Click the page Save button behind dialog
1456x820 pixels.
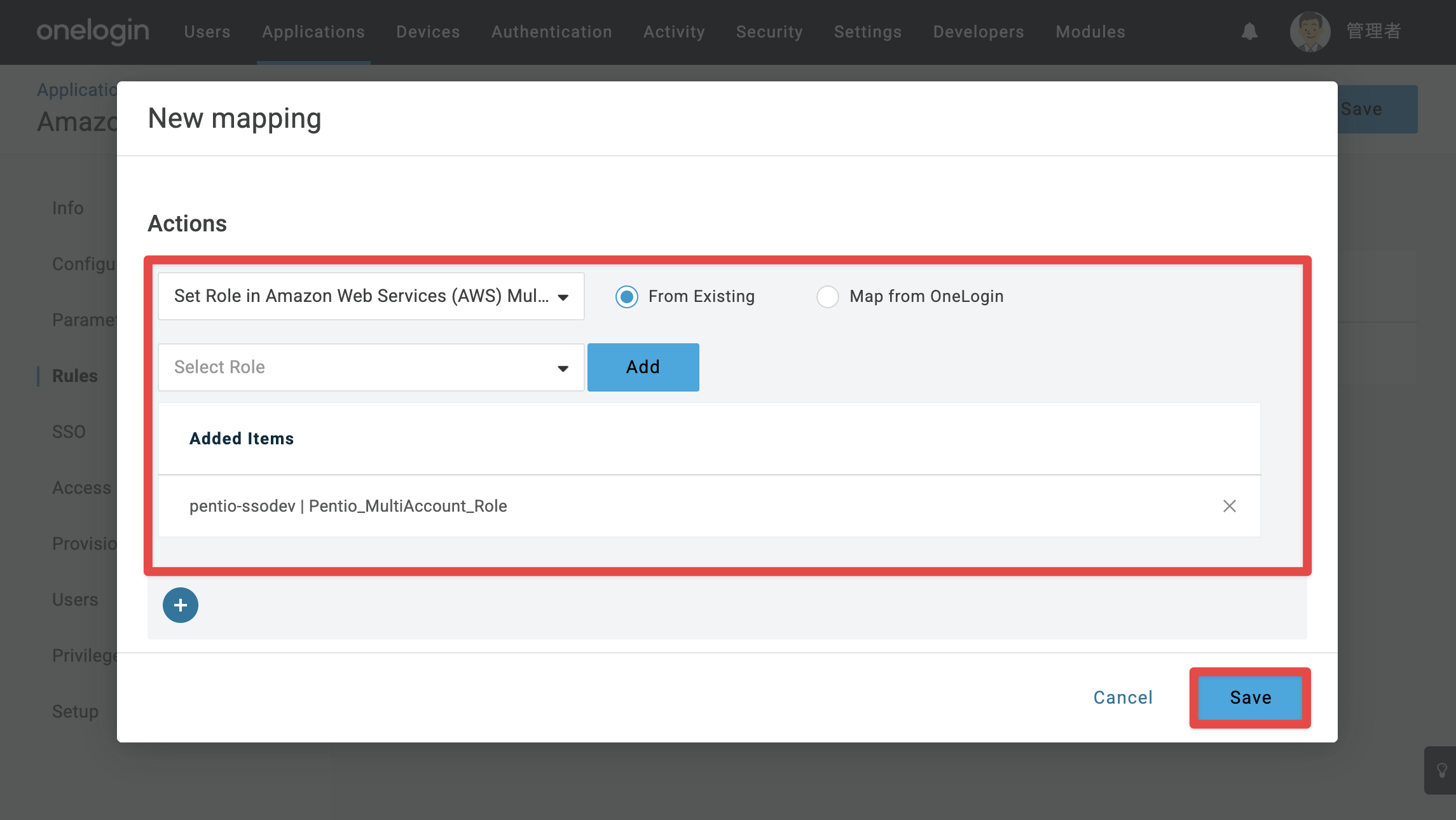pyautogui.click(x=1377, y=109)
